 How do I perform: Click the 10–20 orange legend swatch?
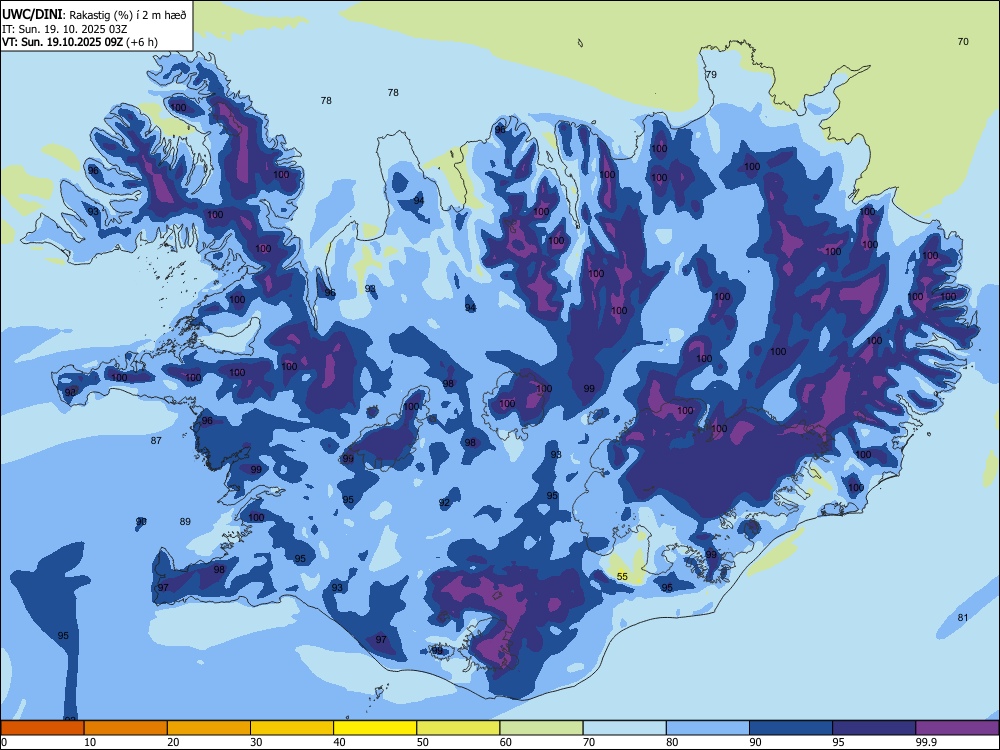pos(126,728)
